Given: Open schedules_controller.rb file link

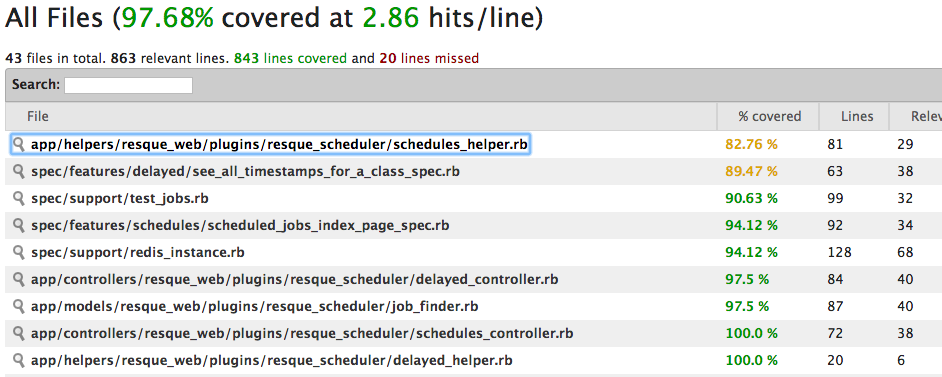Looking at the screenshot, I should (302, 334).
